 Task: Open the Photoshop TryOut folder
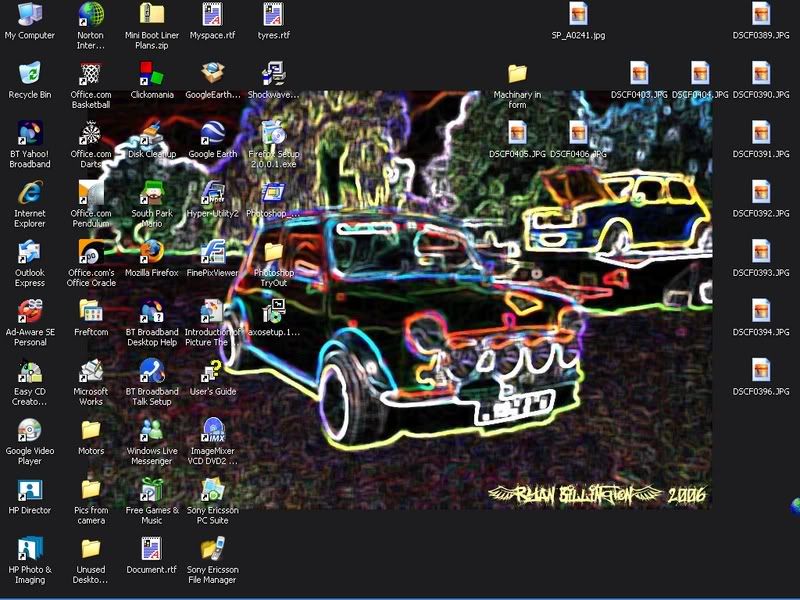coord(273,252)
